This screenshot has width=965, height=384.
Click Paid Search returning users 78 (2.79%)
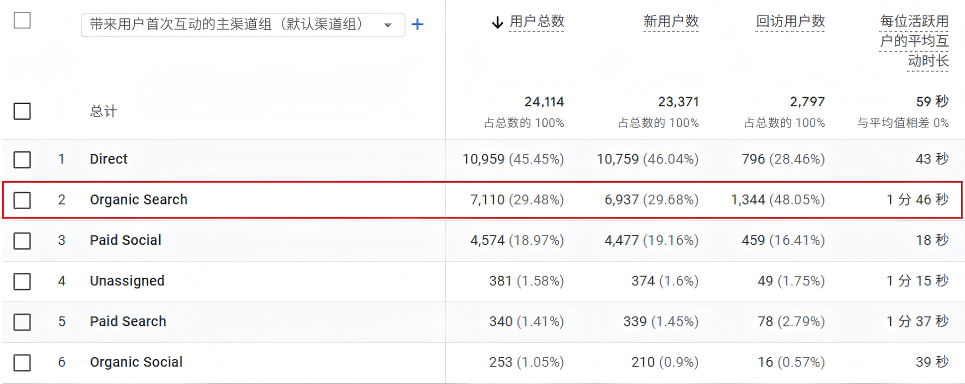(x=790, y=322)
